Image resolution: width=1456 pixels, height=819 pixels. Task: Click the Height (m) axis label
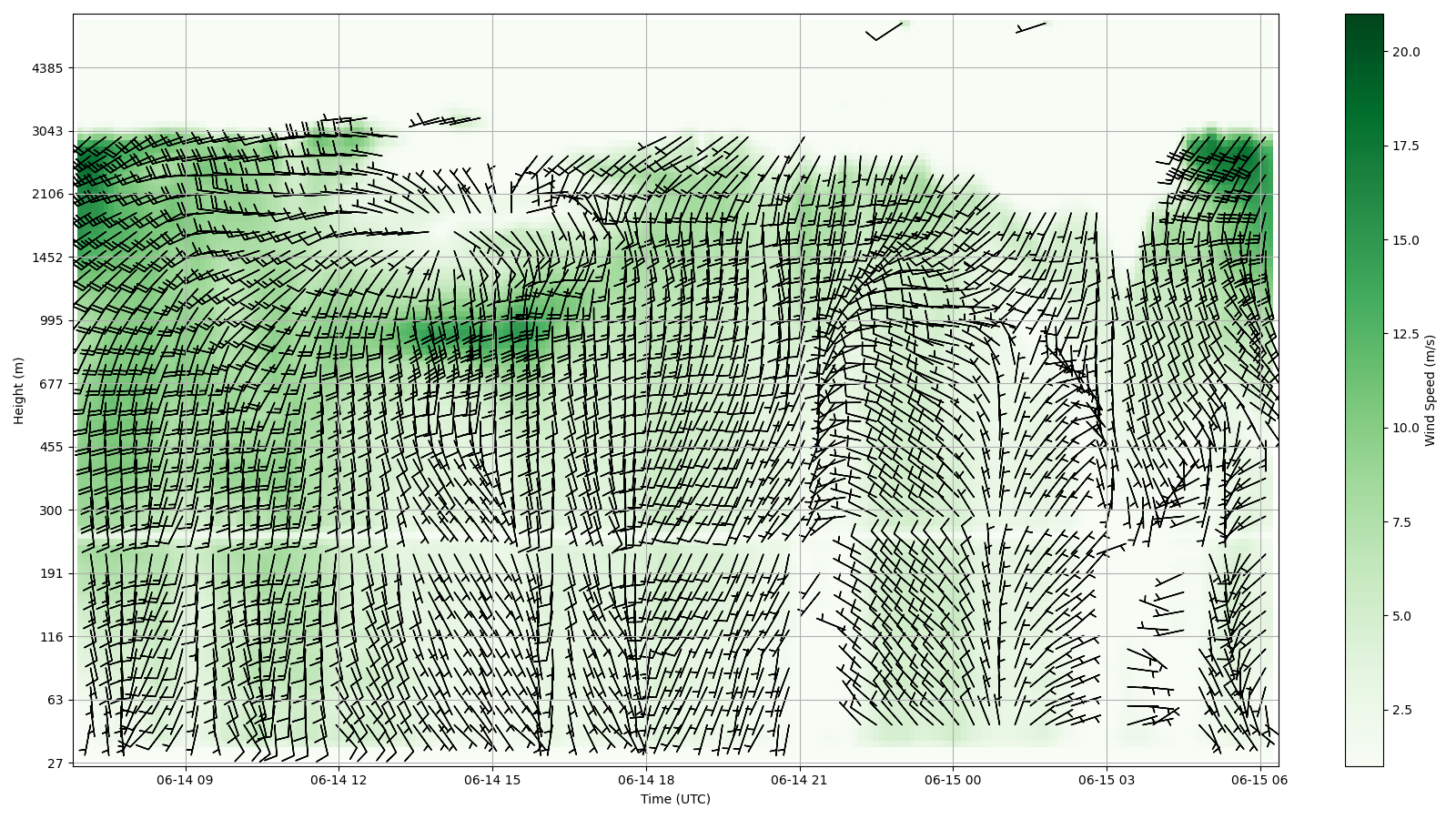click(18, 390)
